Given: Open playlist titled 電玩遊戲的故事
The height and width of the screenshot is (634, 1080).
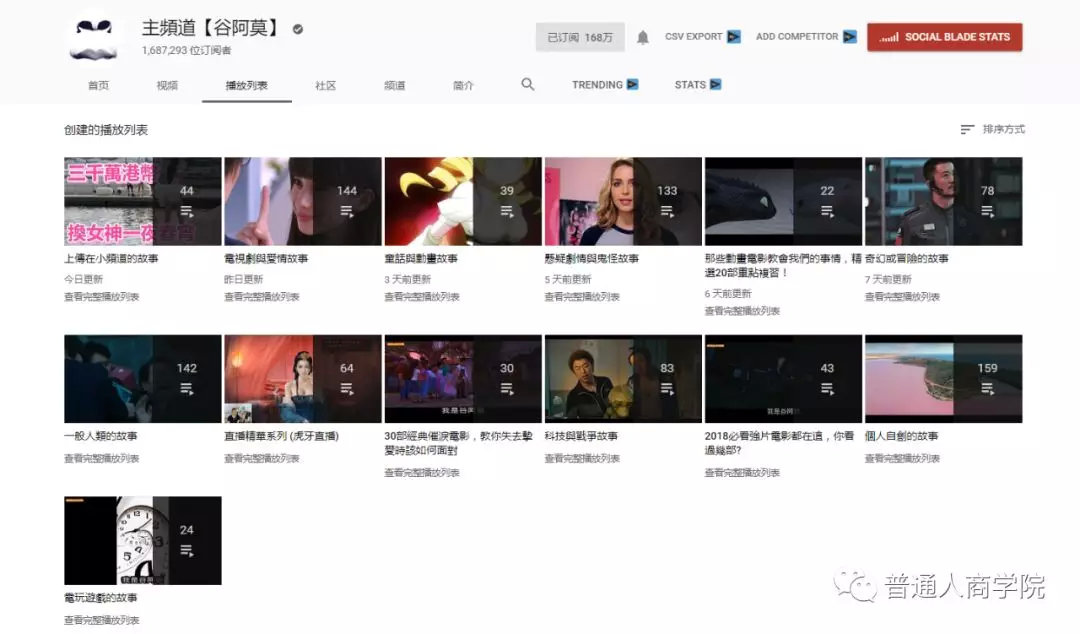Looking at the screenshot, I should (x=101, y=597).
